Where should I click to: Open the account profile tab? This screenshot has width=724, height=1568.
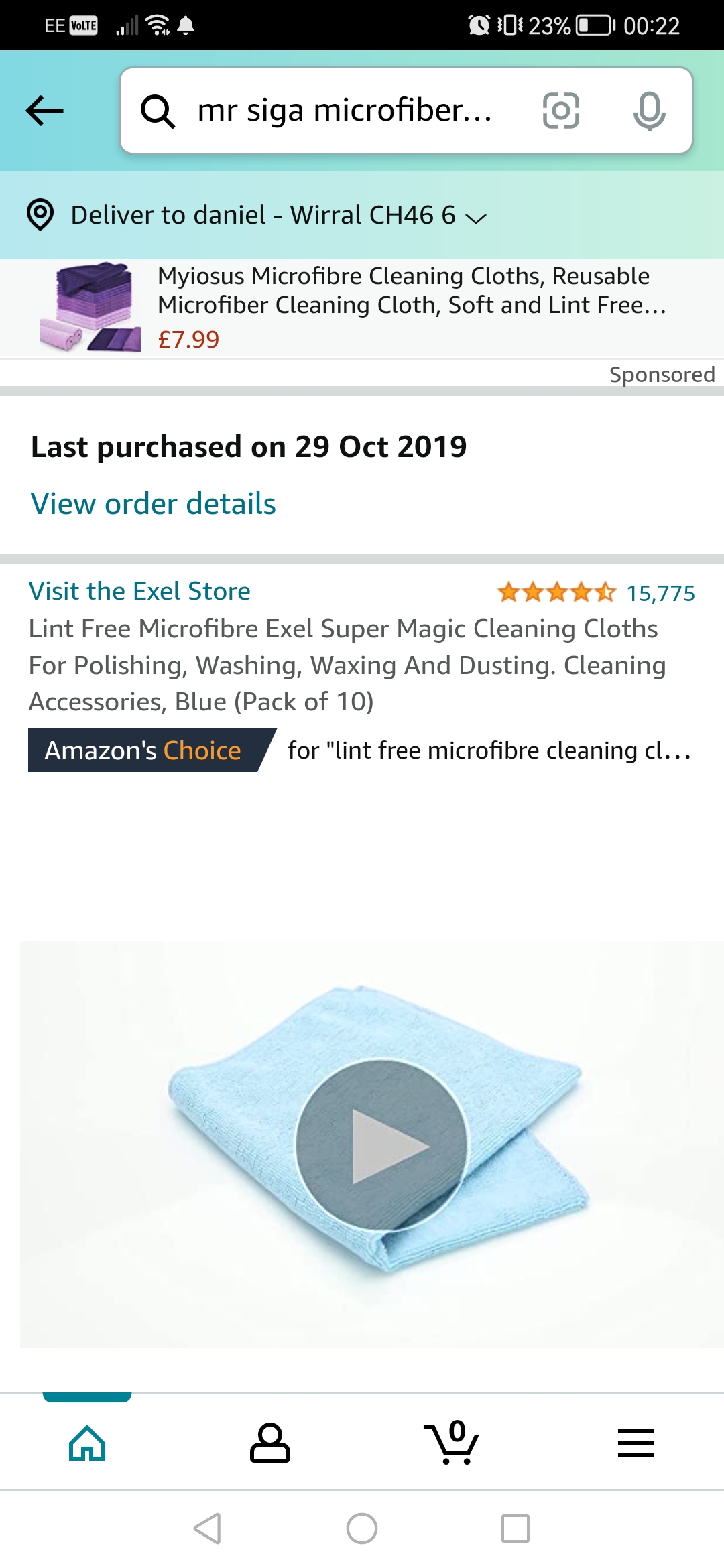[269, 1443]
